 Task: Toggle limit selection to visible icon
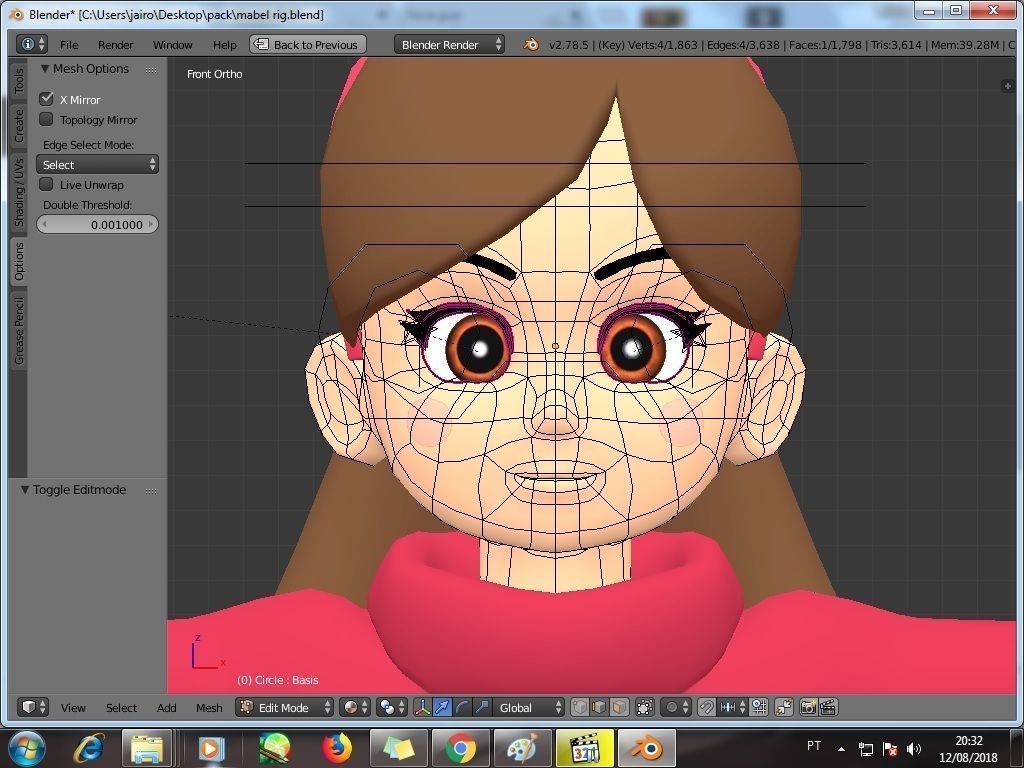pyautogui.click(x=645, y=707)
